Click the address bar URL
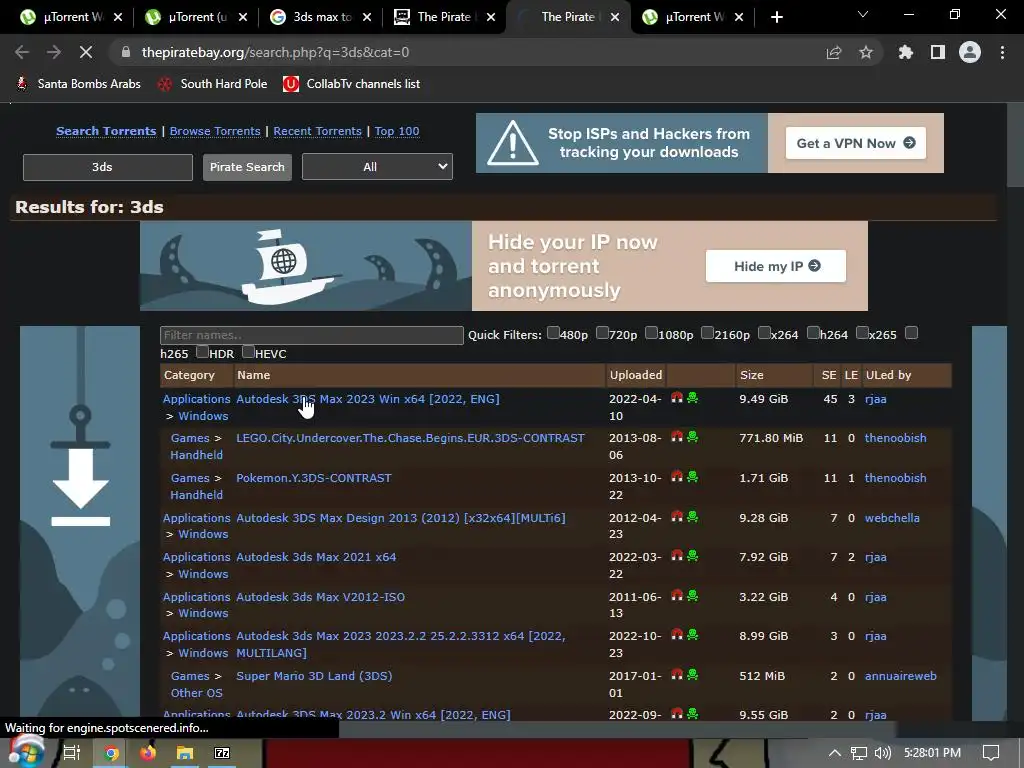1024x768 pixels. coord(276,52)
